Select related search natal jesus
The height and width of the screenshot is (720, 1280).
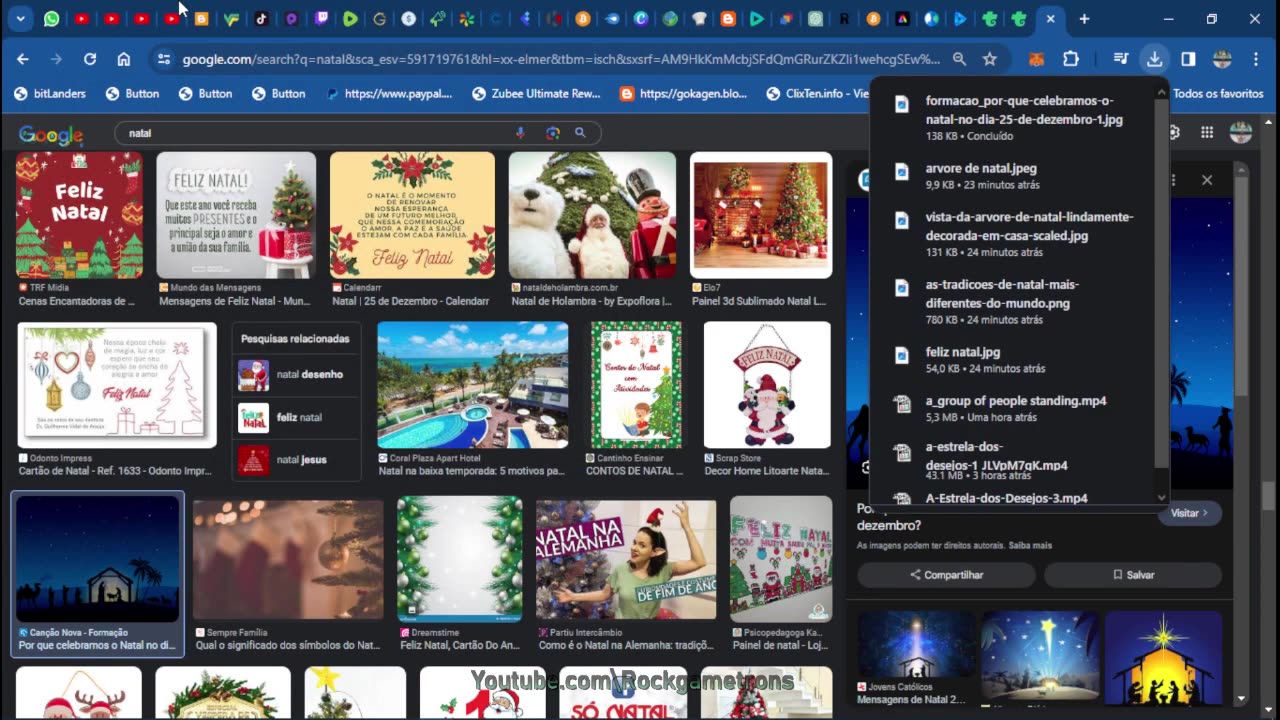point(296,460)
